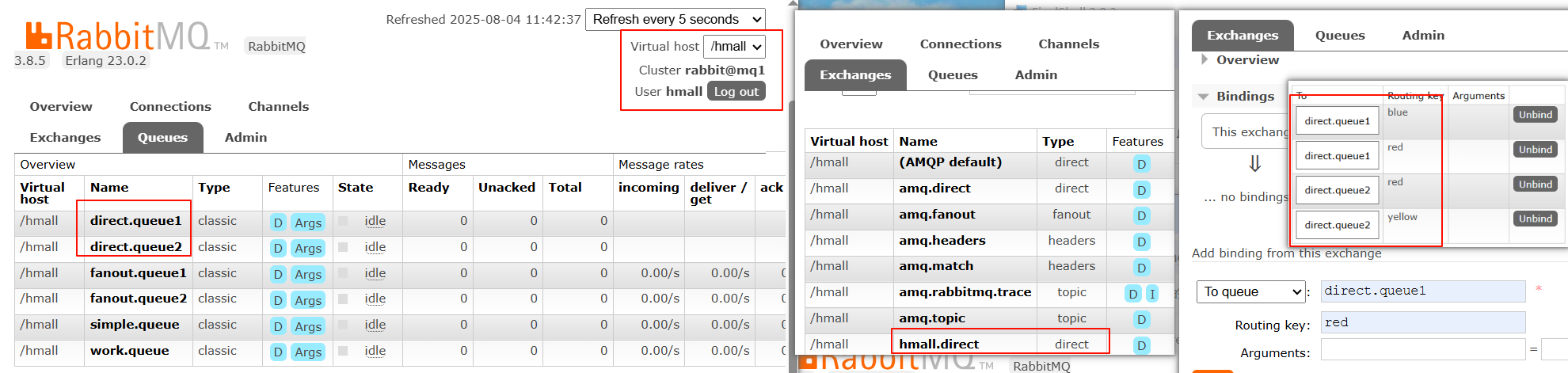Image resolution: width=1568 pixels, height=373 pixels.
Task: Open the direct.queue1 queue link
Action: click(135, 221)
